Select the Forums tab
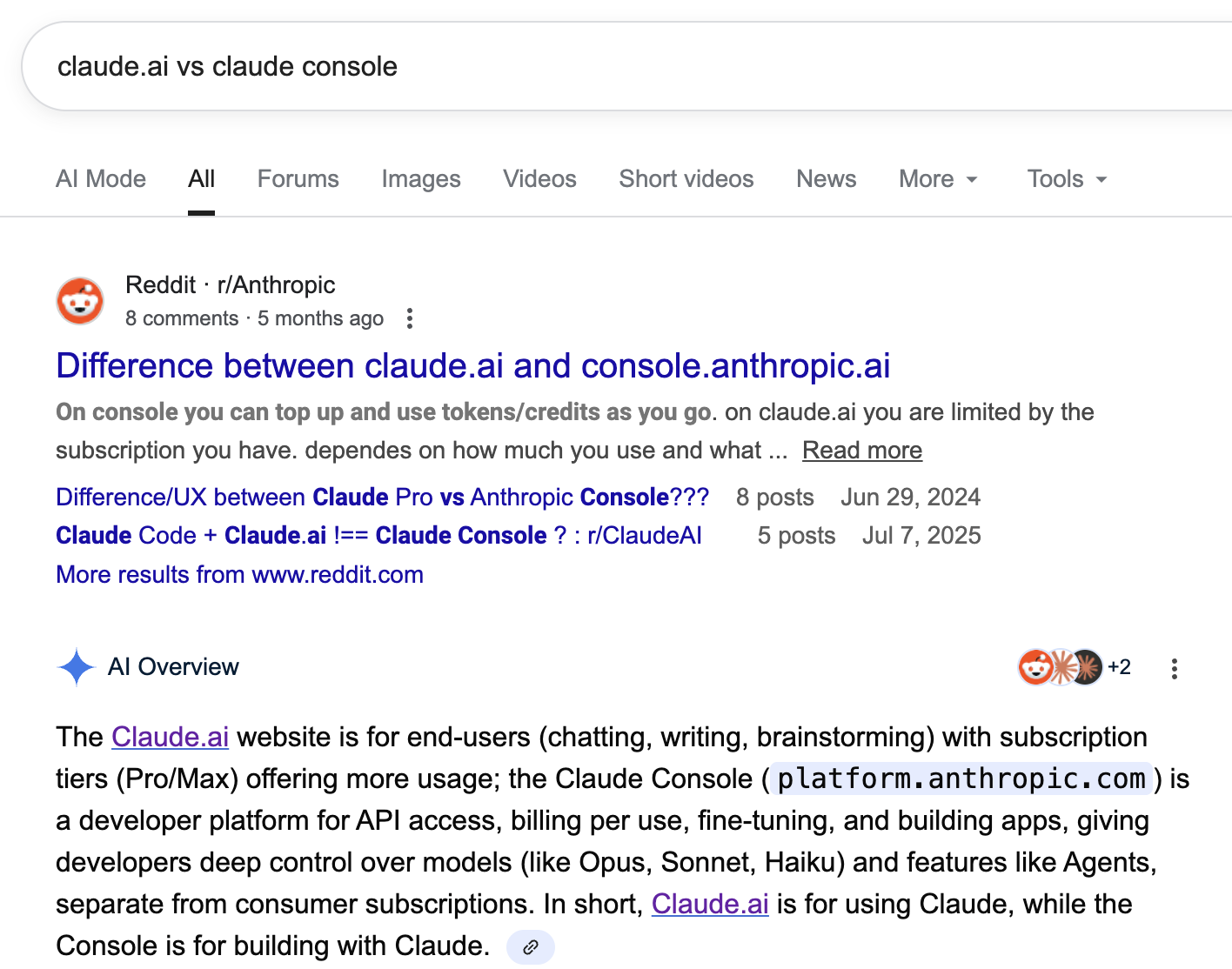The image size is (1232, 969). coord(298,179)
